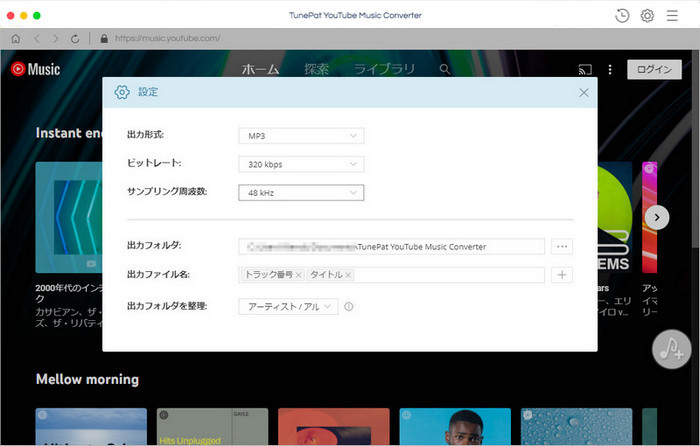Open the 出力フォルダを整理 dropdown
Viewport: 700px width, 446px height.
[288, 307]
